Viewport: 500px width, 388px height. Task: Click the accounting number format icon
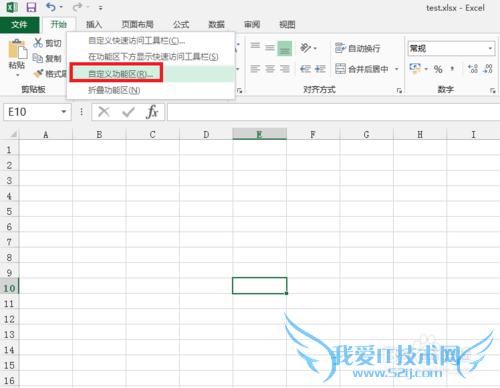(x=415, y=68)
